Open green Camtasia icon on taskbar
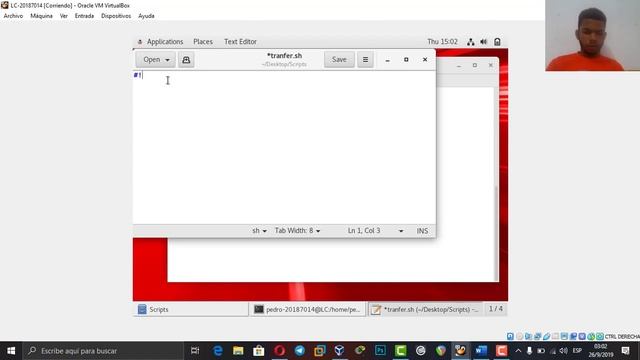Image resolution: width=640 pixels, height=360 pixels. tap(400, 351)
